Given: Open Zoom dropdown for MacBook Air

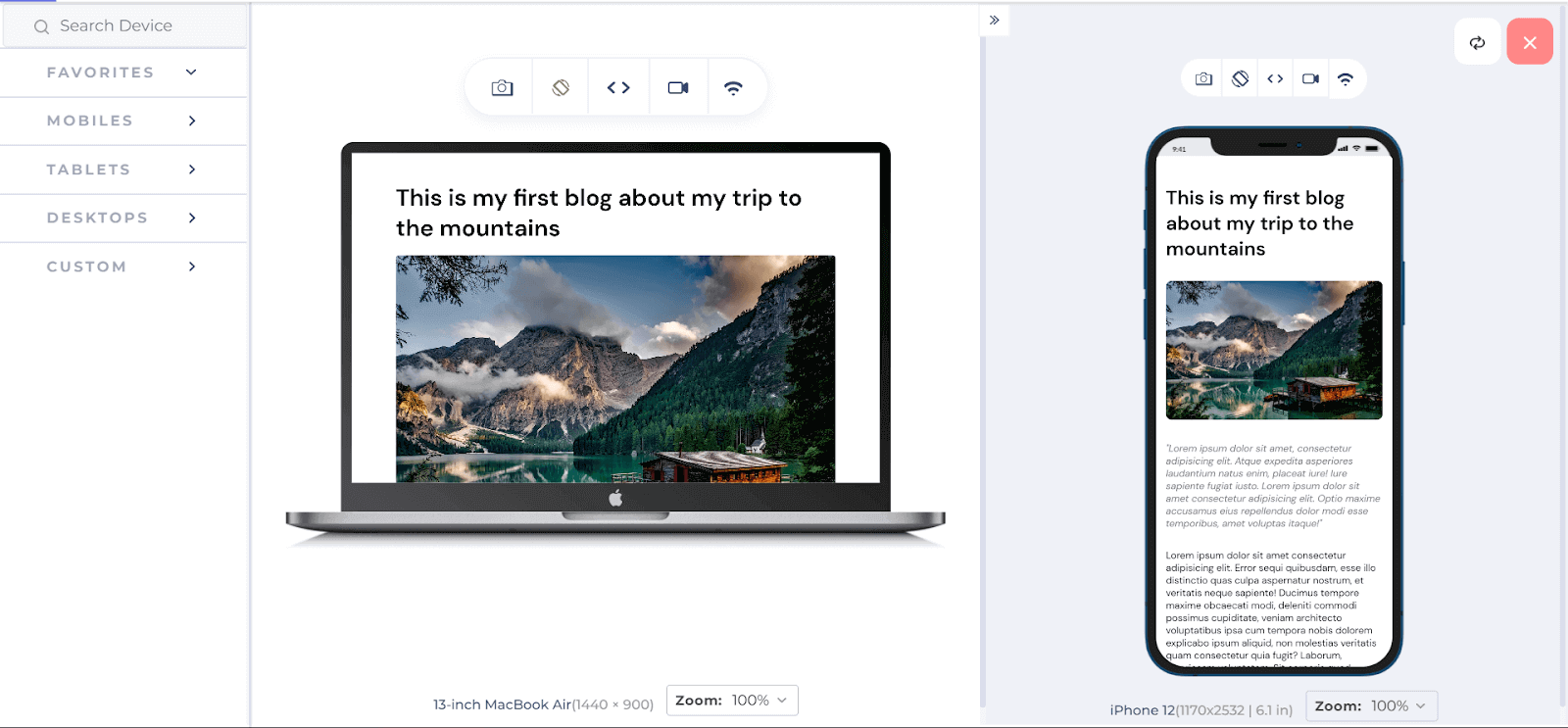Looking at the screenshot, I should [x=732, y=701].
